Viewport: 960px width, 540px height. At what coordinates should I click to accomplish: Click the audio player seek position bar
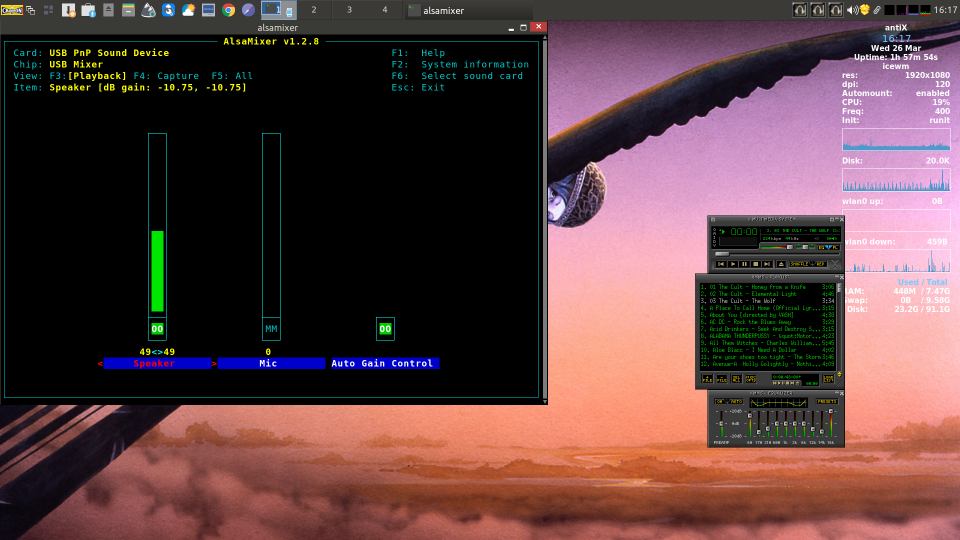click(776, 254)
